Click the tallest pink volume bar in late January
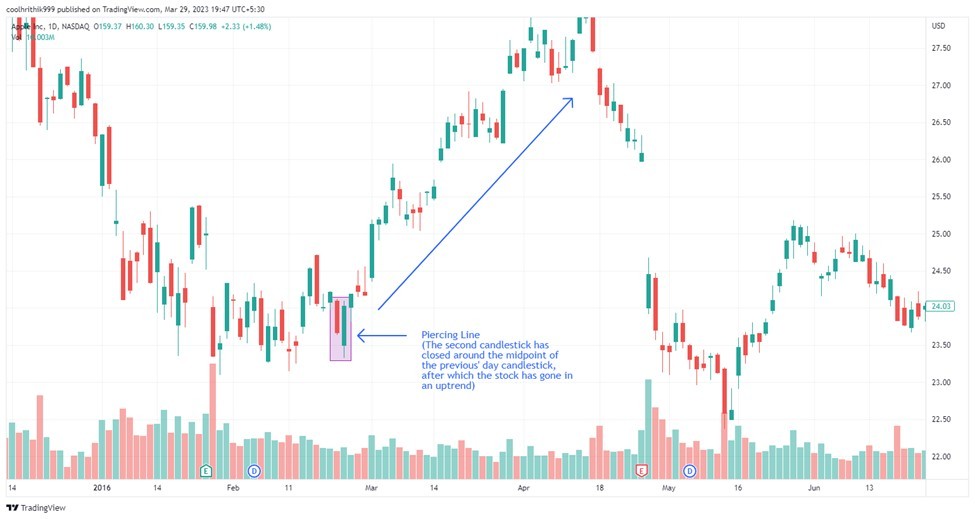This screenshot has height=519, width=975. coord(213,421)
